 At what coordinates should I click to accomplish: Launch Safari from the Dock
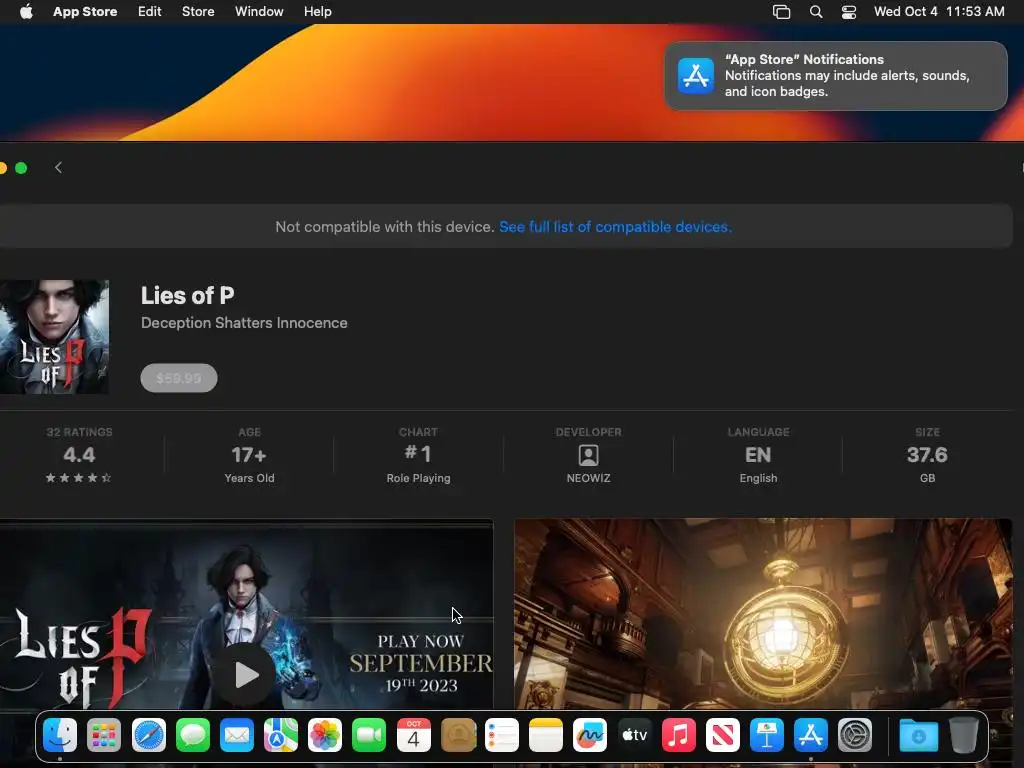(x=148, y=735)
